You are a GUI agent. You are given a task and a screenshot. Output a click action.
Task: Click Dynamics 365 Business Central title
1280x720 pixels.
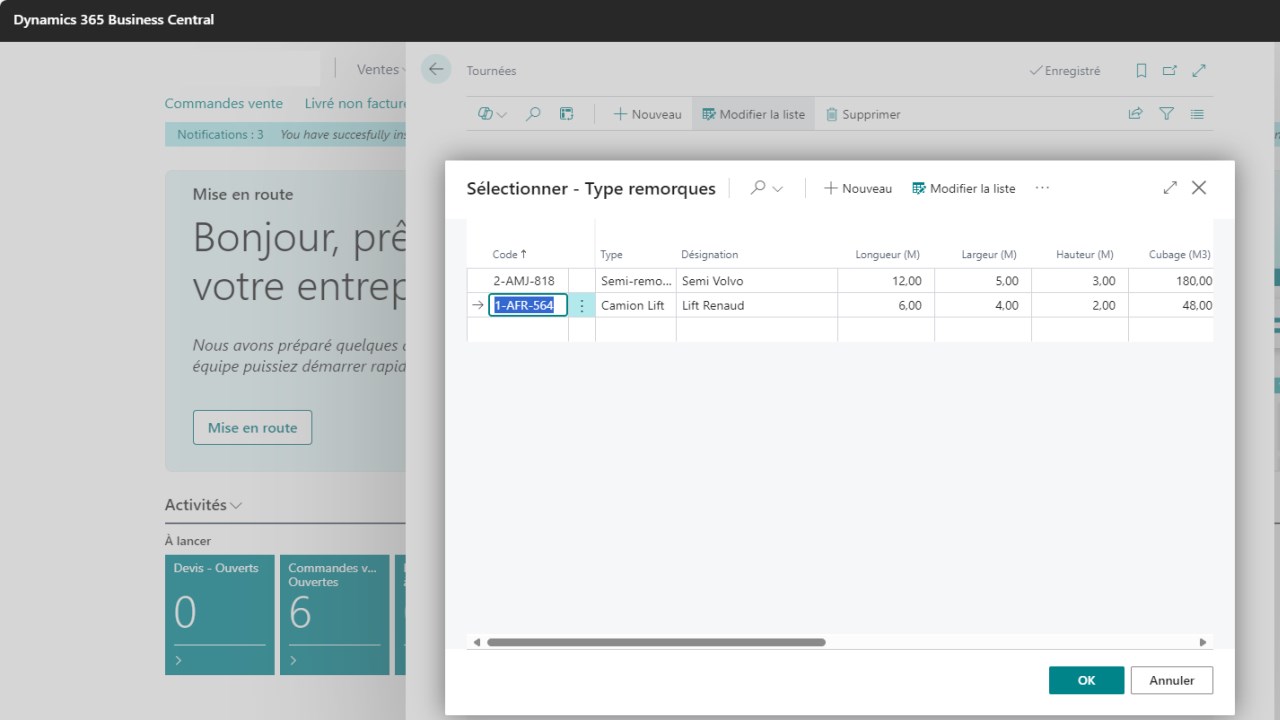pos(114,19)
